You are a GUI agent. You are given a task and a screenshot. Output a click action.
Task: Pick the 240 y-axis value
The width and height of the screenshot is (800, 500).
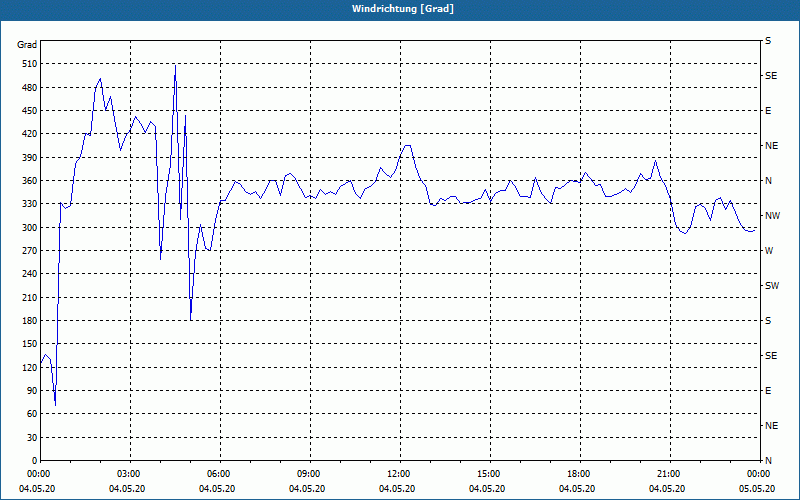(x=29, y=274)
